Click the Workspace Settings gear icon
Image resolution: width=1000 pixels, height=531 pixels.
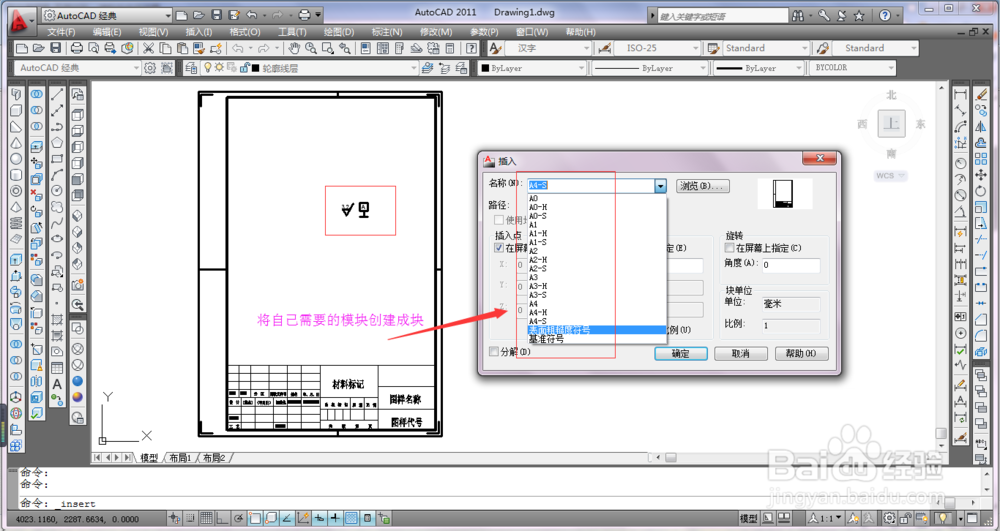tap(150, 68)
